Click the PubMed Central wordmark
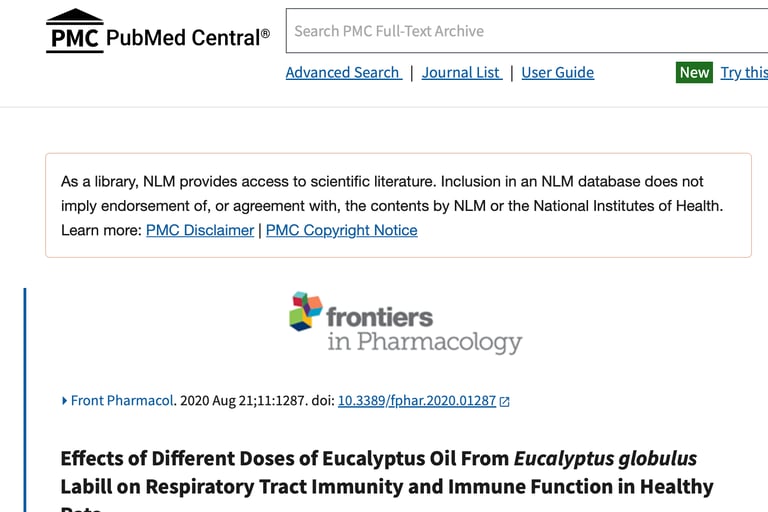The width and height of the screenshot is (768, 512). coord(188,38)
